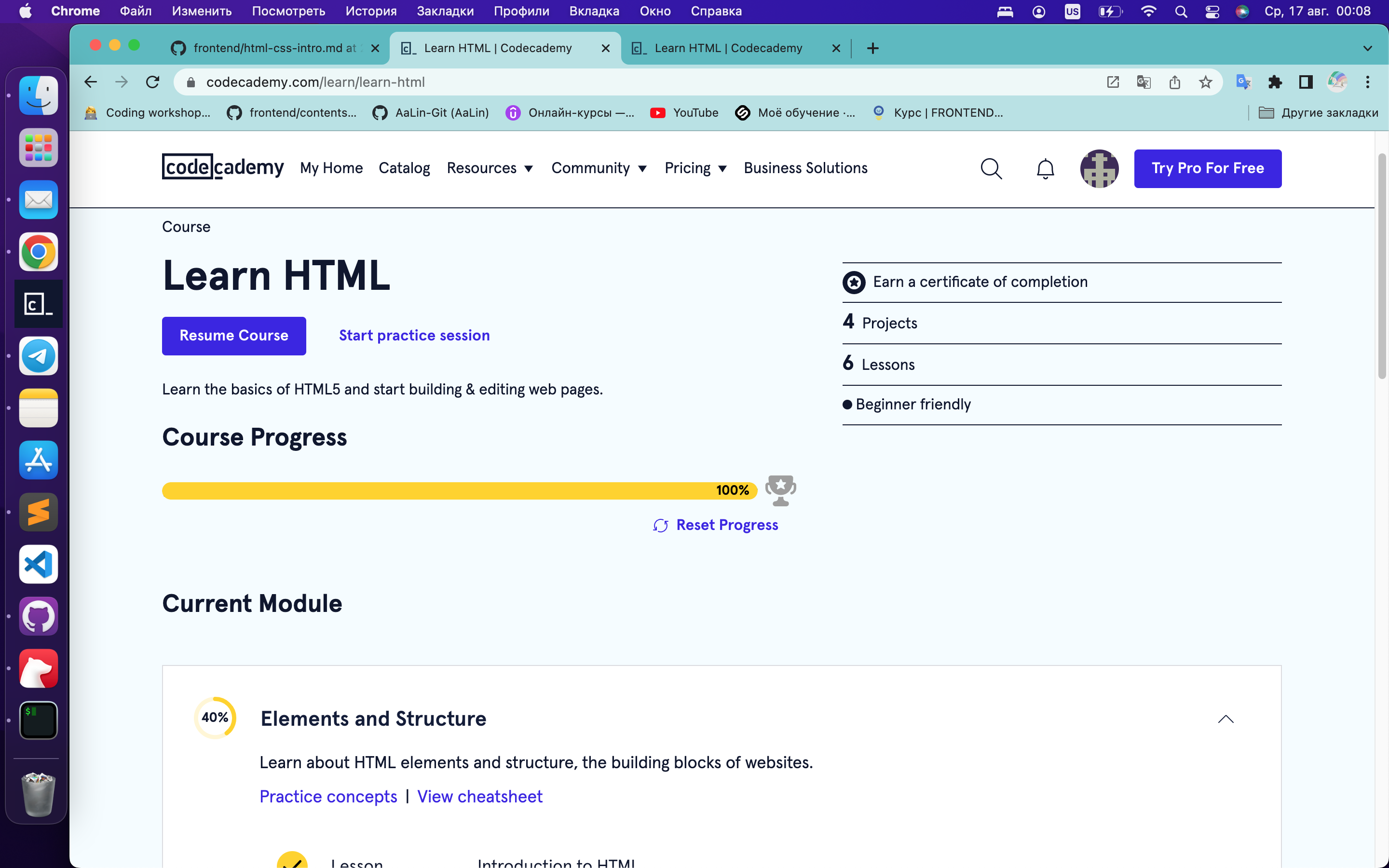Open Spotlight search in the menu bar

[x=1181, y=12]
